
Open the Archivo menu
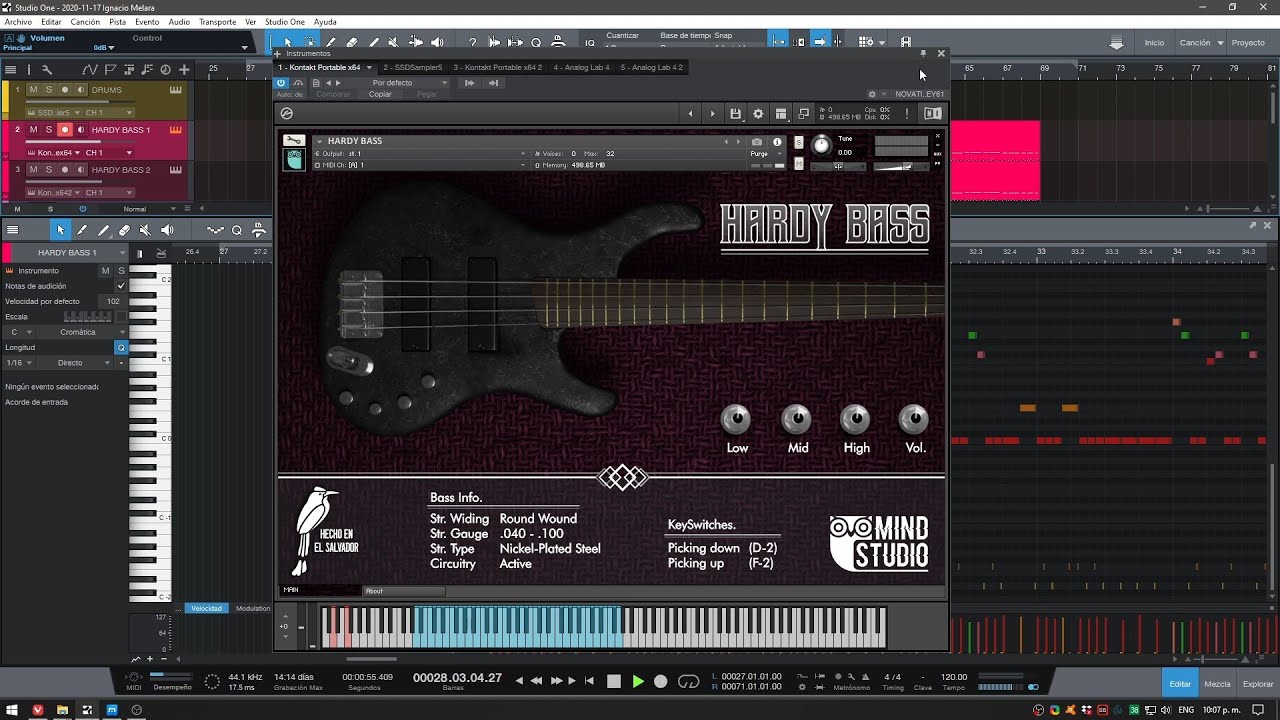click(18, 22)
